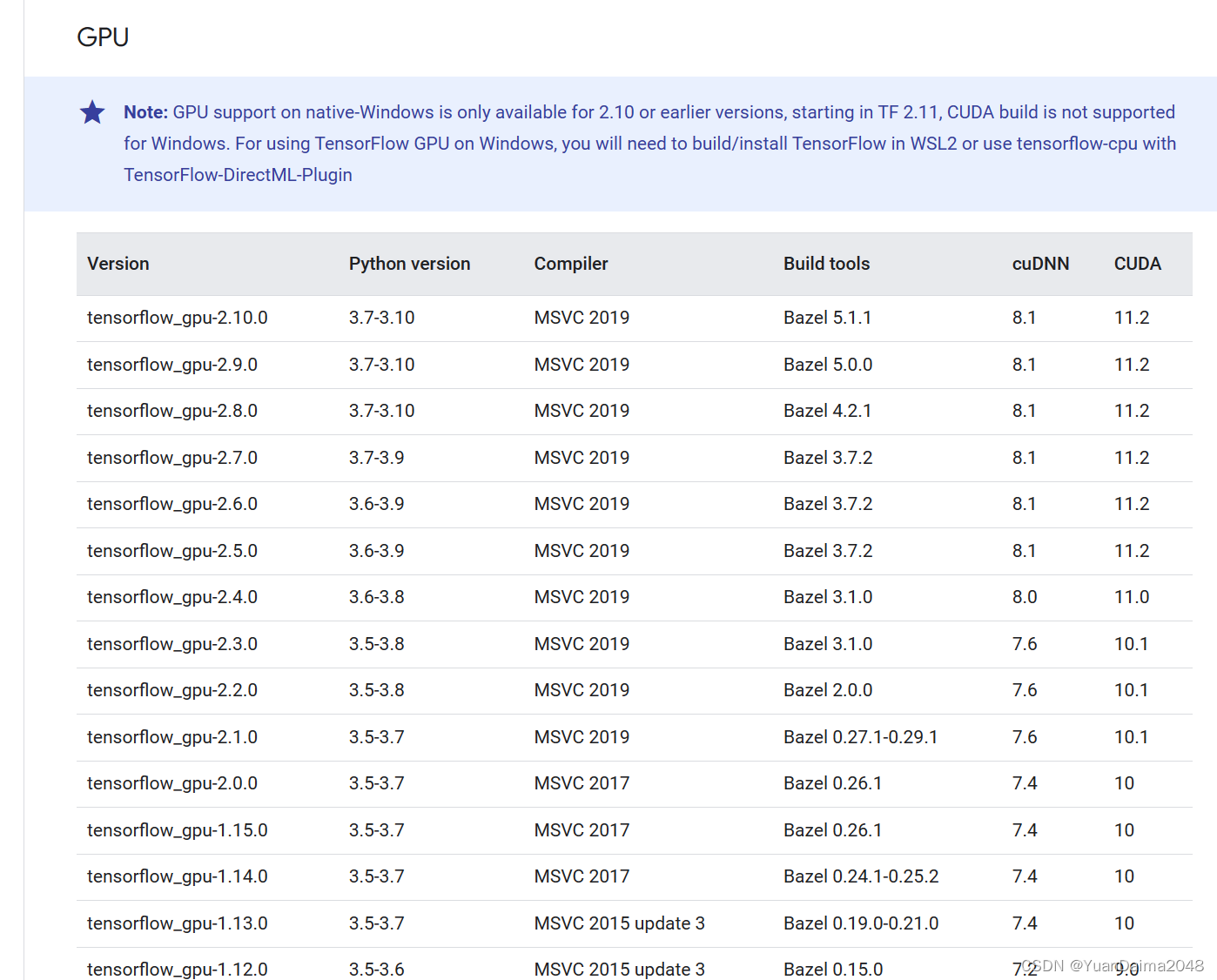Image resolution: width=1217 pixels, height=980 pixels.
Task: Click the Compiler column header
Action: (571, 264)
